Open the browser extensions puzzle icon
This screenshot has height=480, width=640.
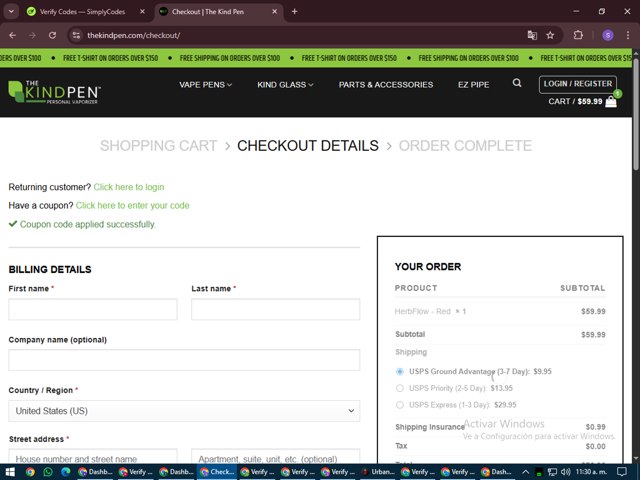click(x=578, y=36)
